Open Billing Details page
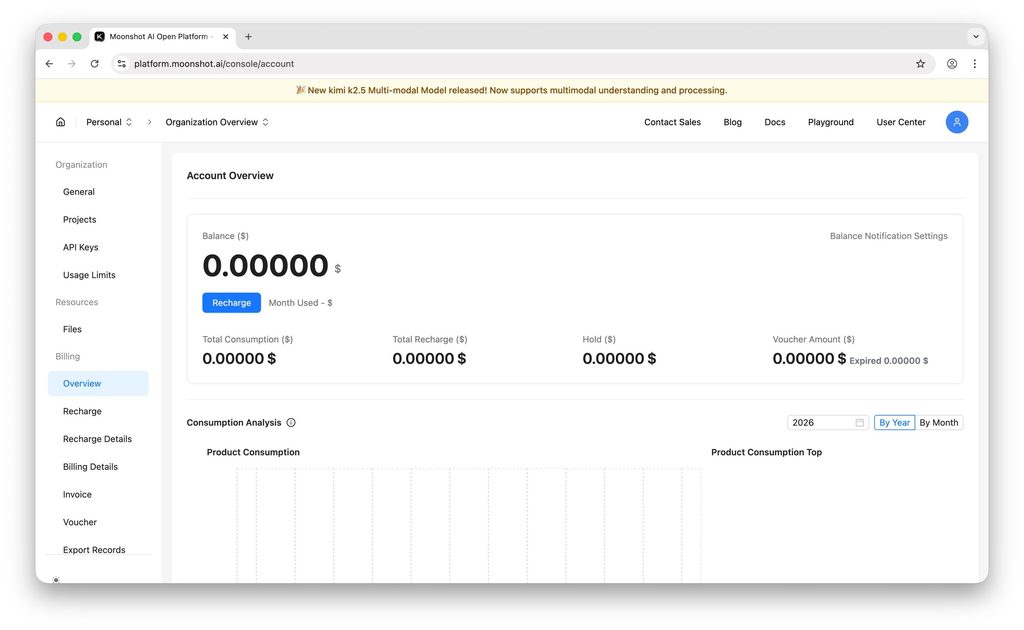Viewport: 1024px width, 630px height. point(98,467)
